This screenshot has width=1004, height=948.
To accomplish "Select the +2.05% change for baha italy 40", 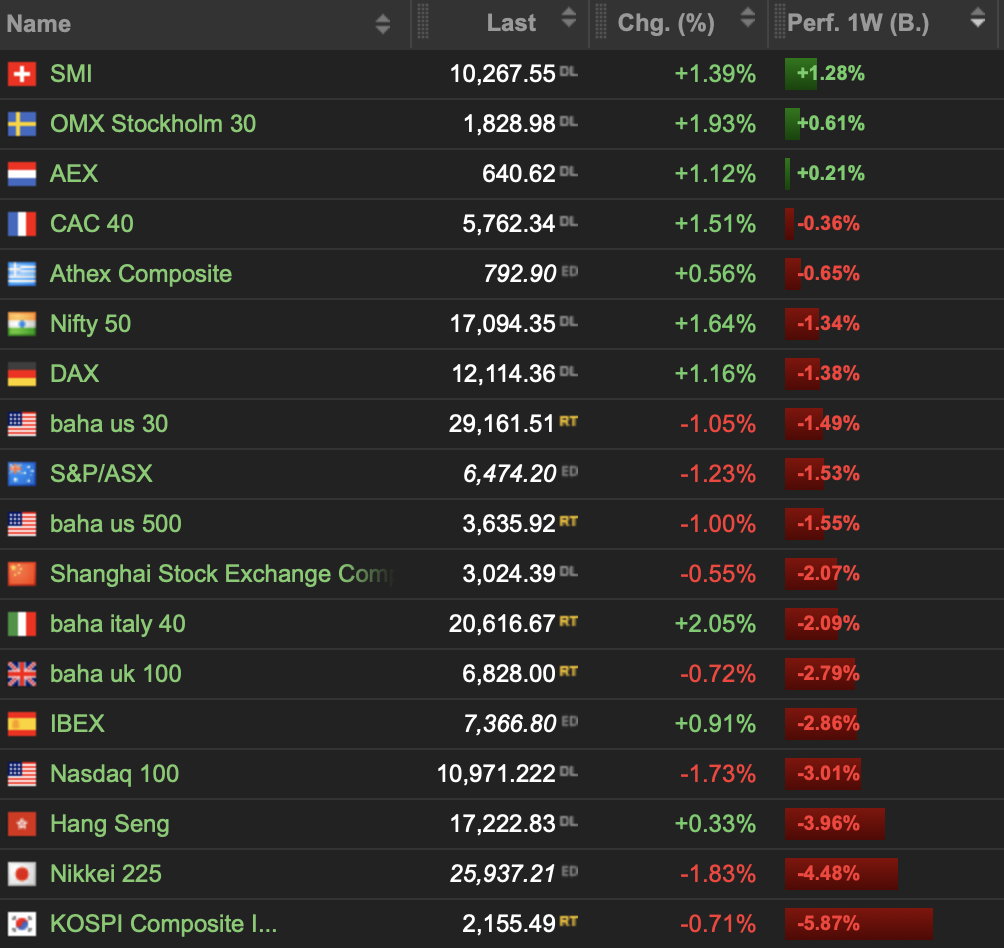I will pos(715,624).
